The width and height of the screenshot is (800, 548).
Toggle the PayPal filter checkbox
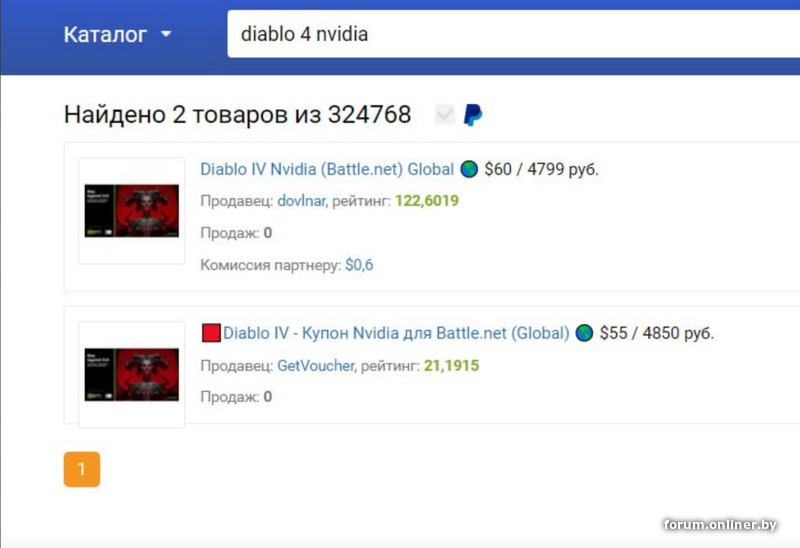[x=444, y=114]
